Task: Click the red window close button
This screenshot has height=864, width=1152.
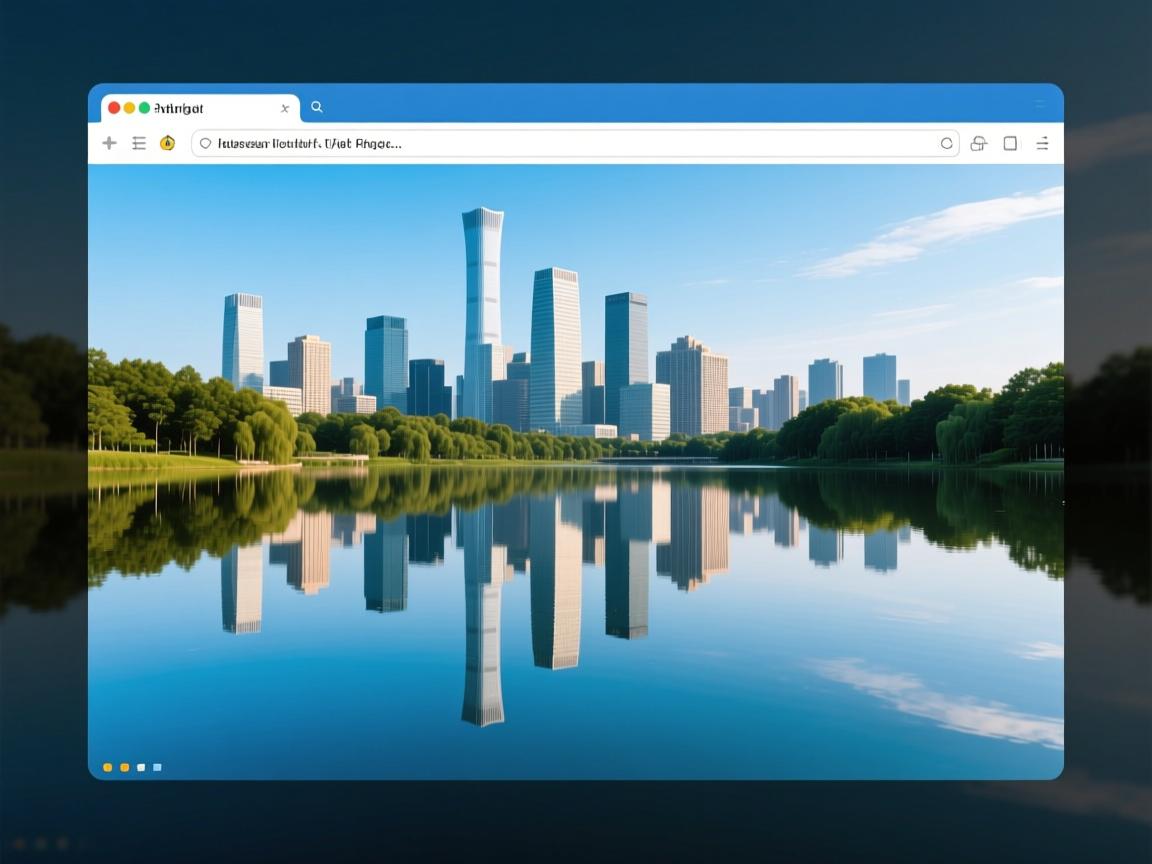Action: click(114, 108)
